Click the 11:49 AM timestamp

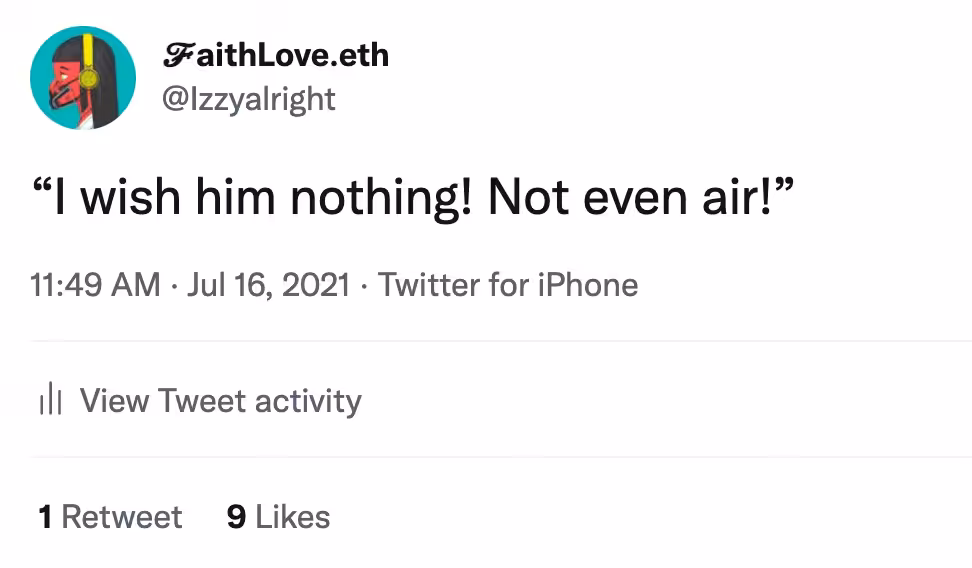tap(95, 285)
